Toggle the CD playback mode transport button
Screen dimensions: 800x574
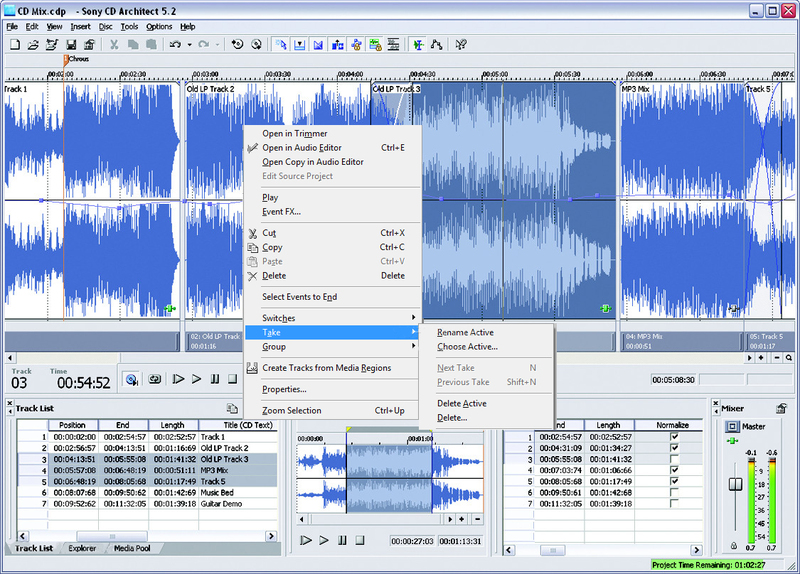click(x=132, y=379)
